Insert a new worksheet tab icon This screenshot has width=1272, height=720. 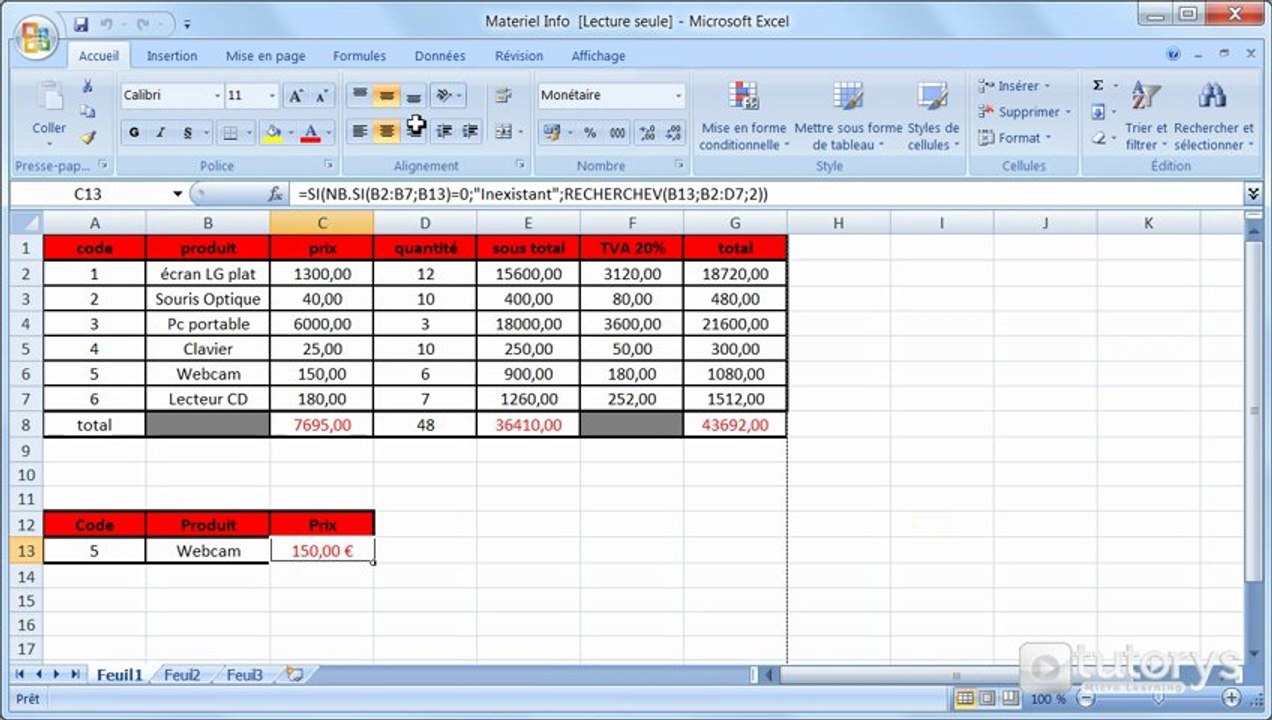point(294,675)
